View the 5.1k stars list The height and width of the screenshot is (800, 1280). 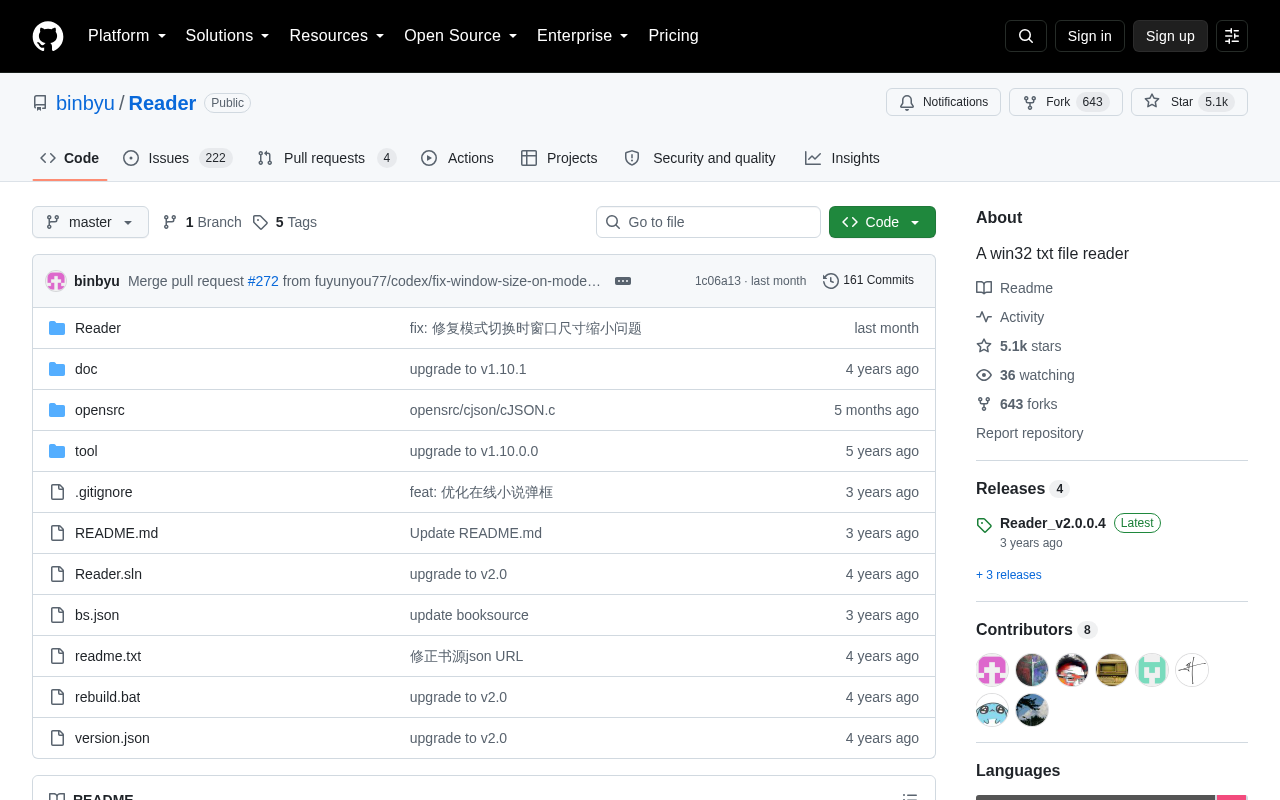click(x=1019, y=346)
